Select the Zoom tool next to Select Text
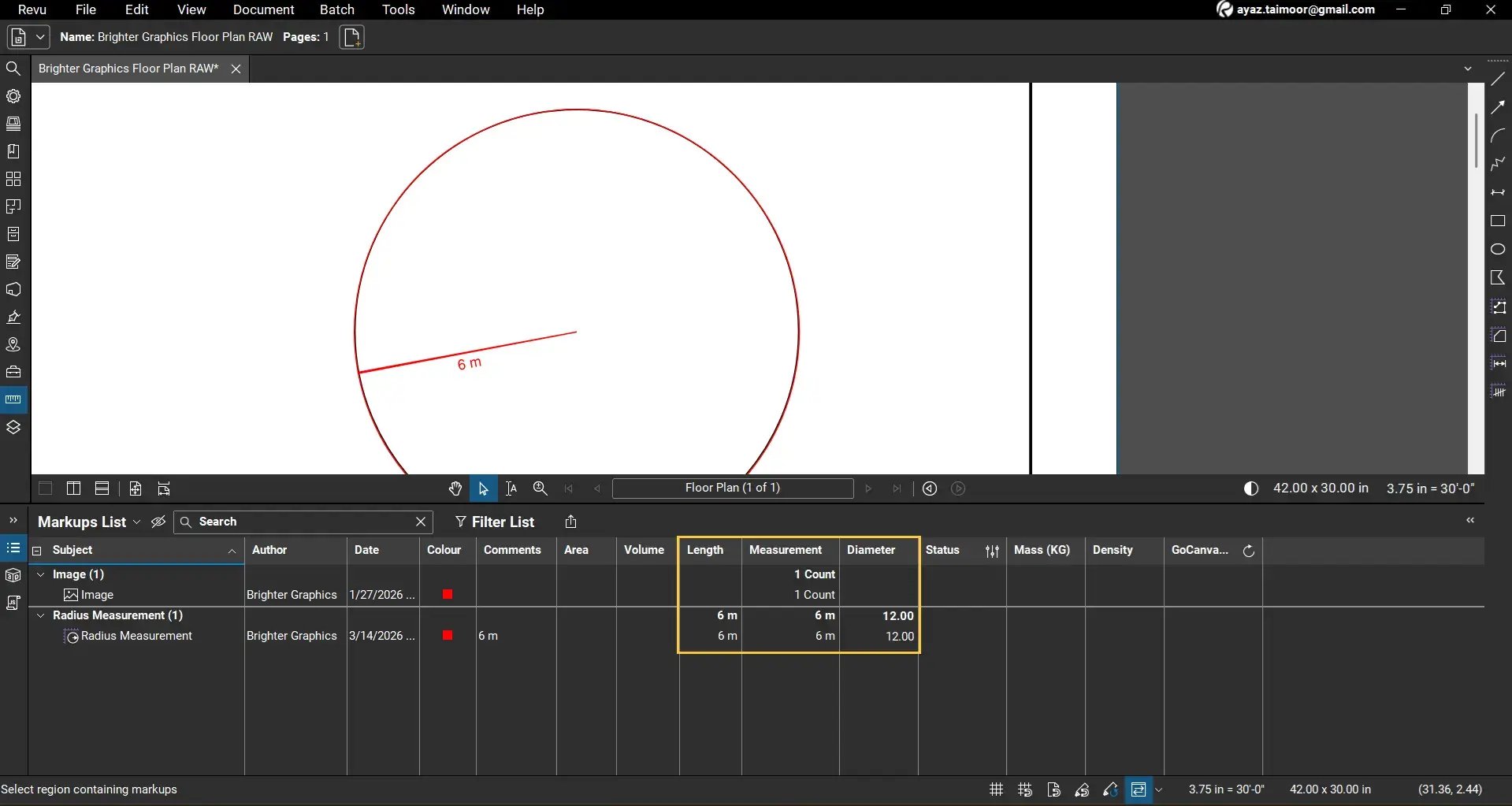Image resolution: width=1512 pixels, height=806 pixels. (x=541, y=488)
